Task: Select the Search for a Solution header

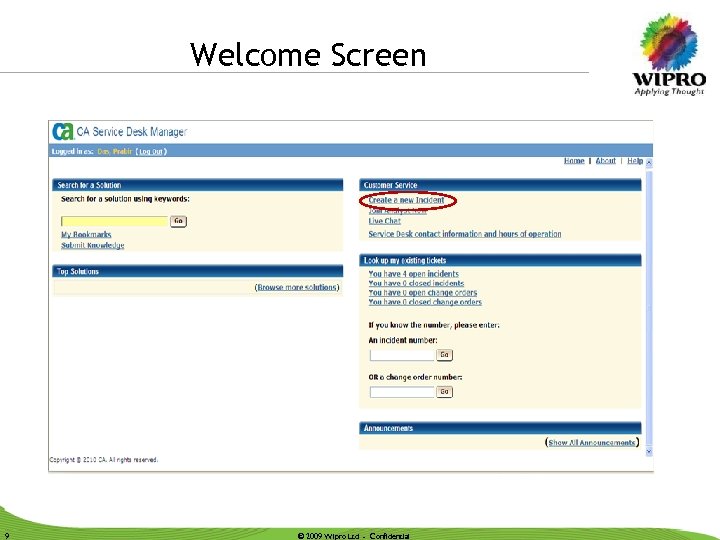Action: (x=197, y=185)
